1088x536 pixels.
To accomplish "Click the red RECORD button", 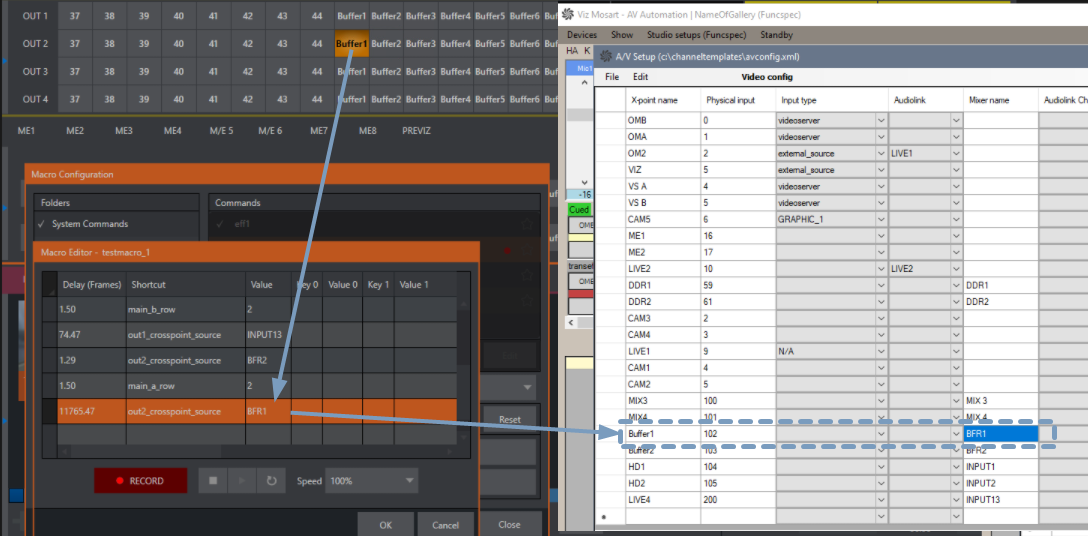I will click(x=138, y=481).
